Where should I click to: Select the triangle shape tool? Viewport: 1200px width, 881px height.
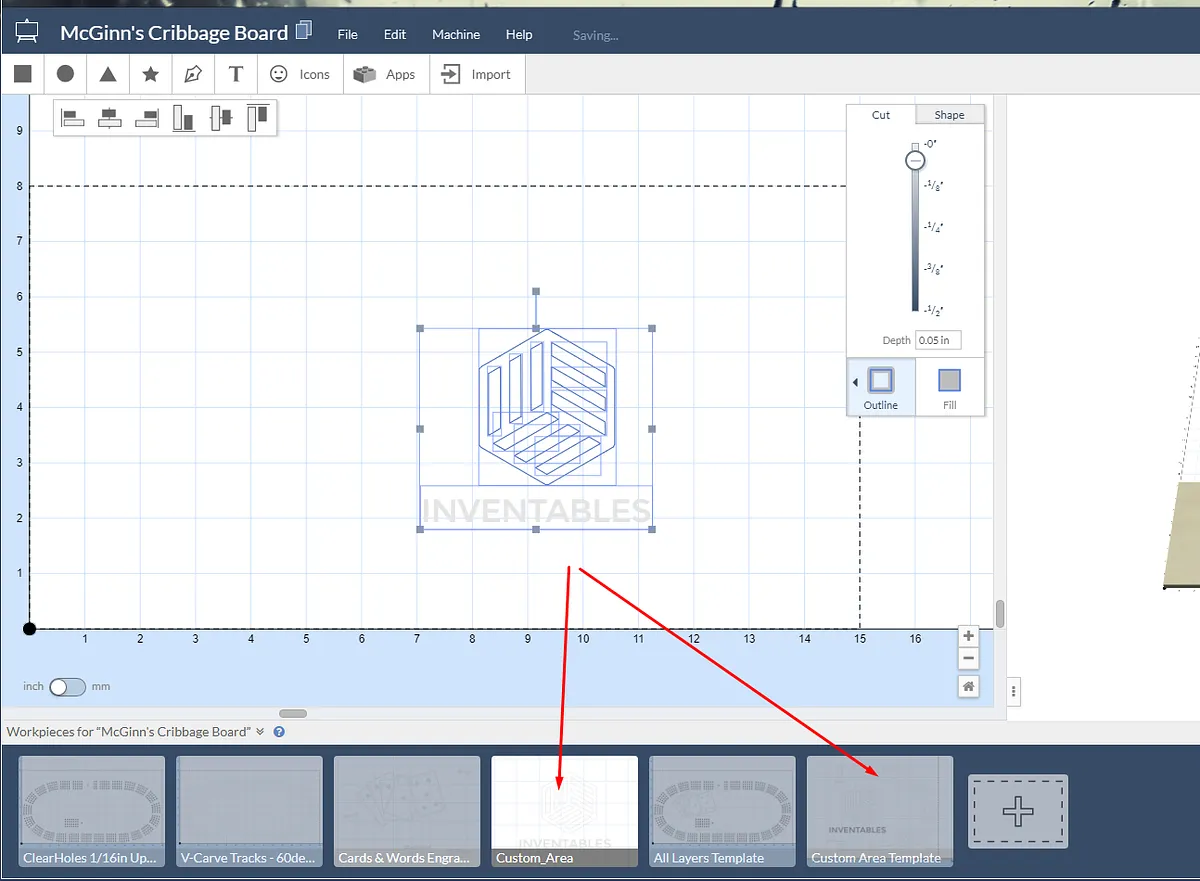coord(108,74)
